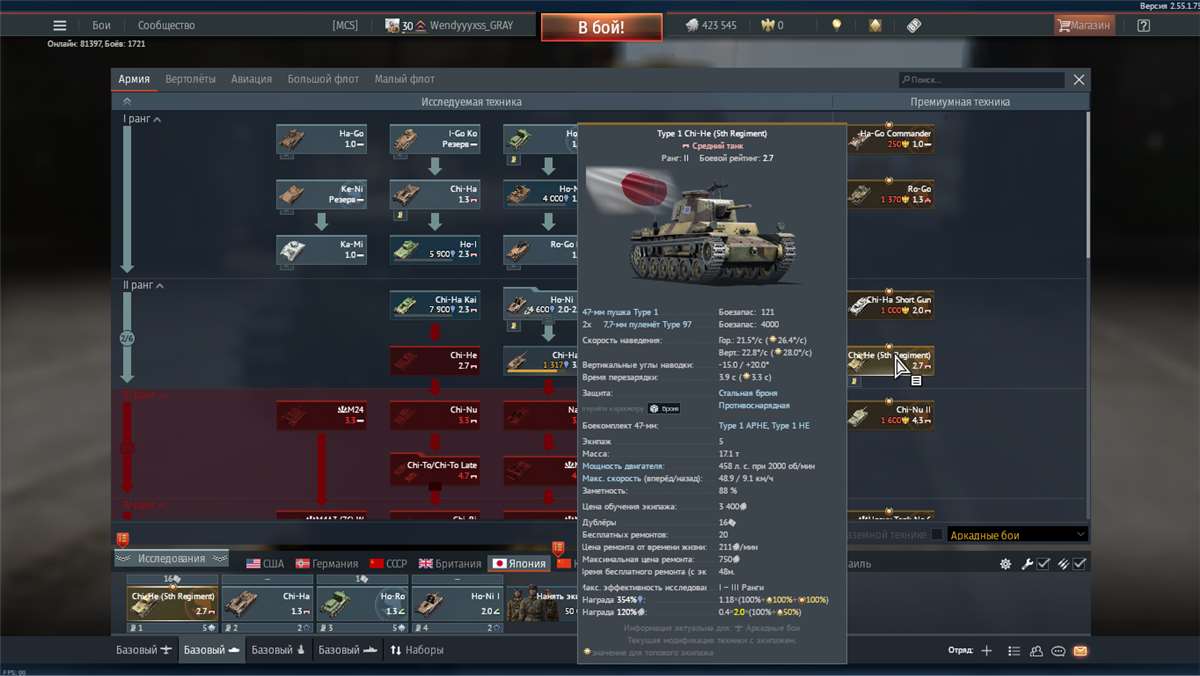The height and width of the screenshot is (676, 1200).
Task: Open the lightbulb hints icon
Action: (837, 25)
